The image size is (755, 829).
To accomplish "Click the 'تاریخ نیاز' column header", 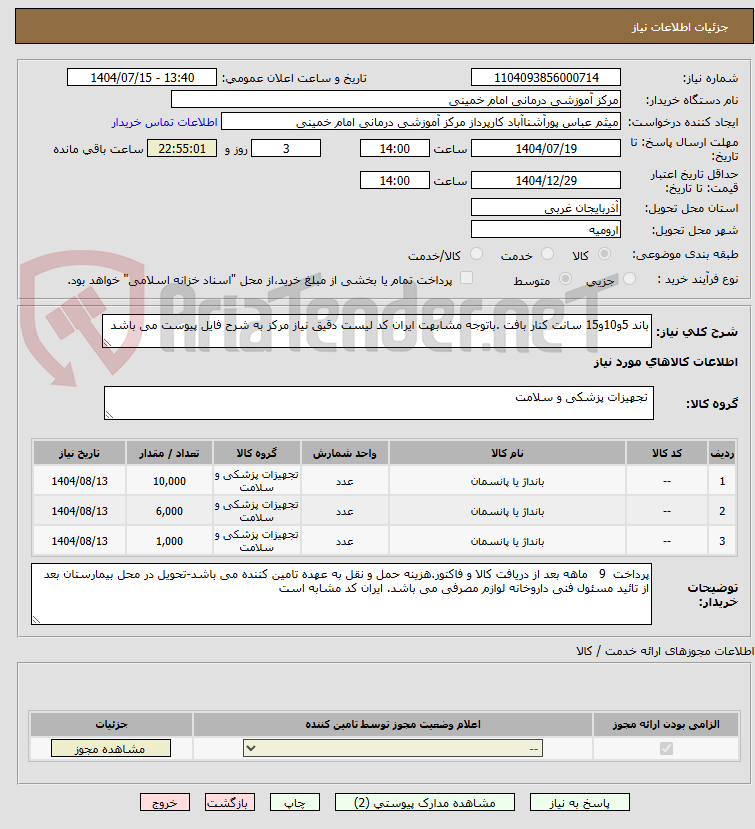I will pos(79,453).
